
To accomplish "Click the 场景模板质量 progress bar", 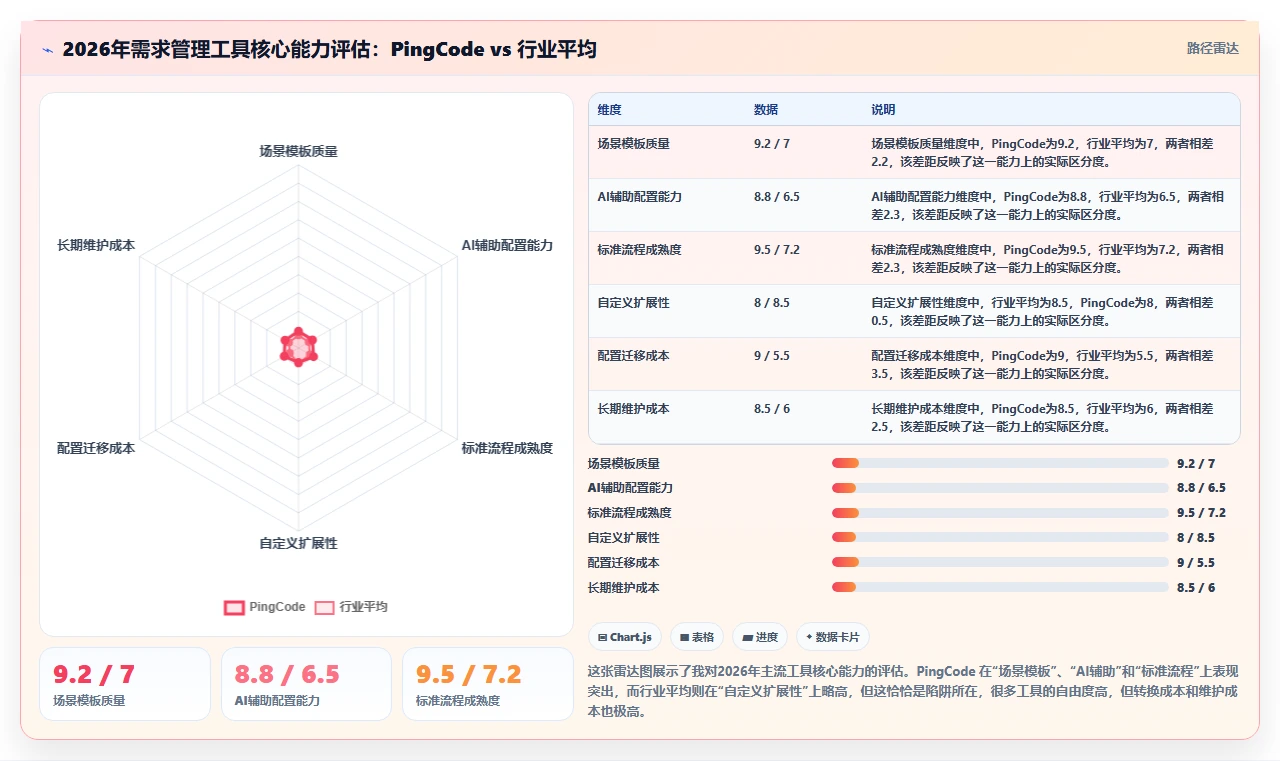I will coord(1000,463).
